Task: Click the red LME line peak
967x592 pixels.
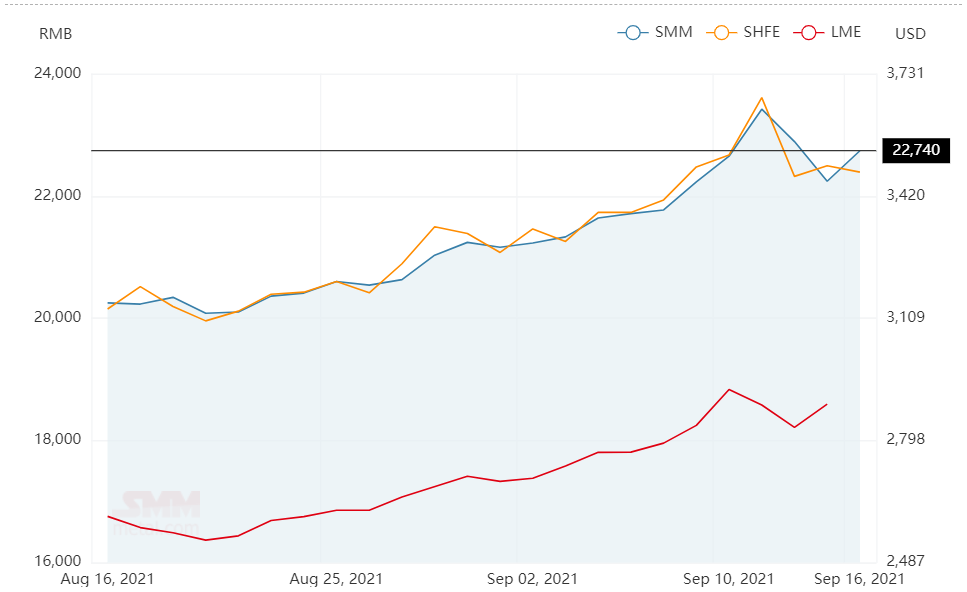Action: click(729, 390)
